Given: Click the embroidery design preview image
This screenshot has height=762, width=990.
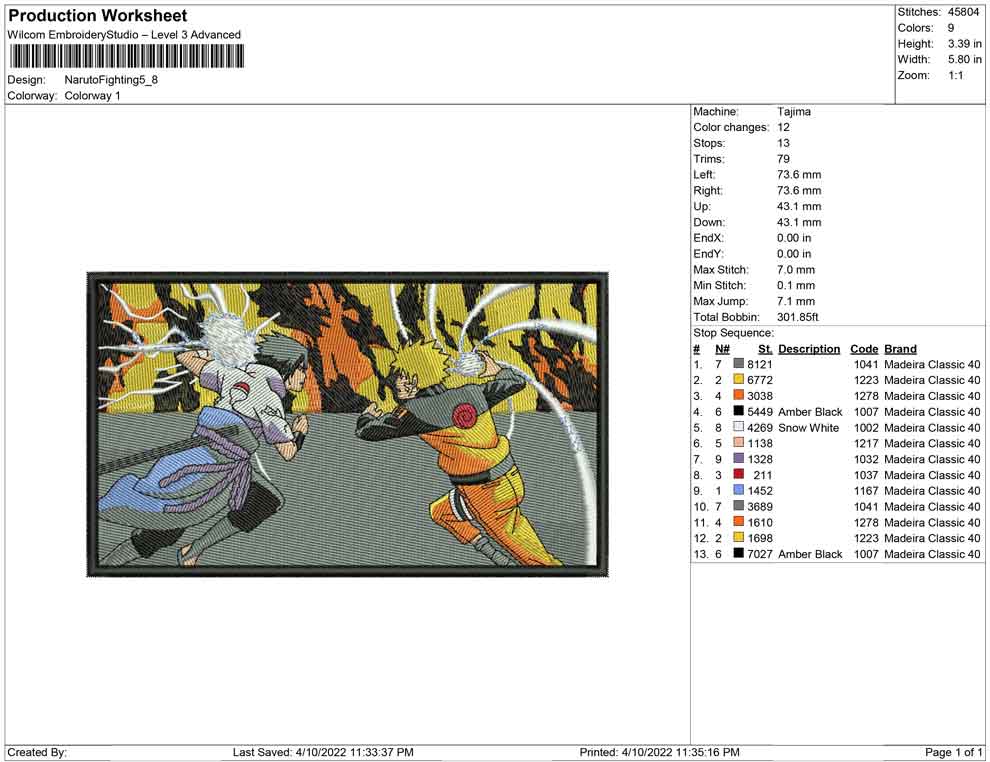Looking at the screenshot, I should click(x=347, y=424).
